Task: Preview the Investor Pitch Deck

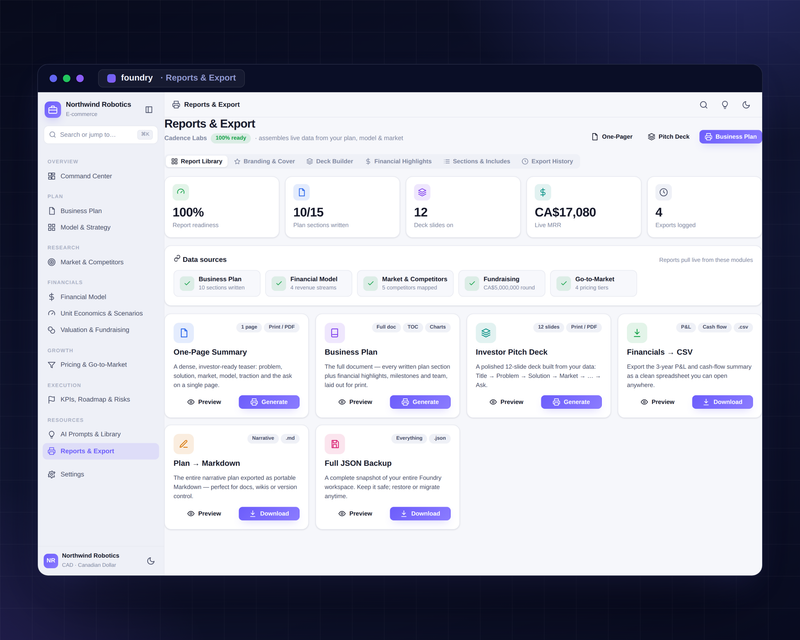Action: click(506, 402)
